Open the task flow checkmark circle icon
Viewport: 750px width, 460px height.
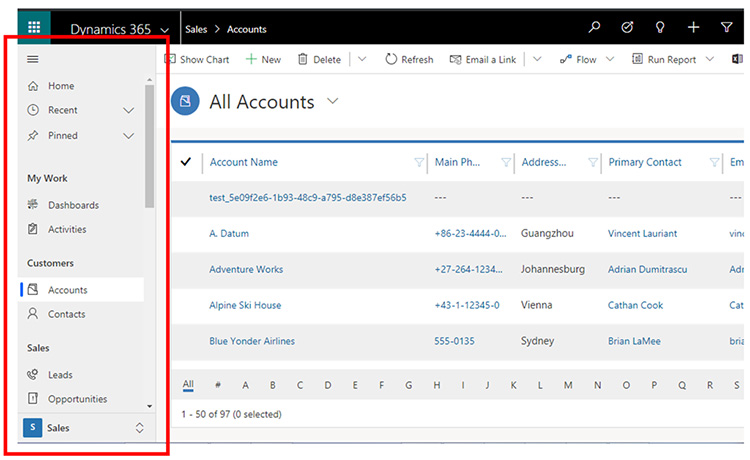627,27
